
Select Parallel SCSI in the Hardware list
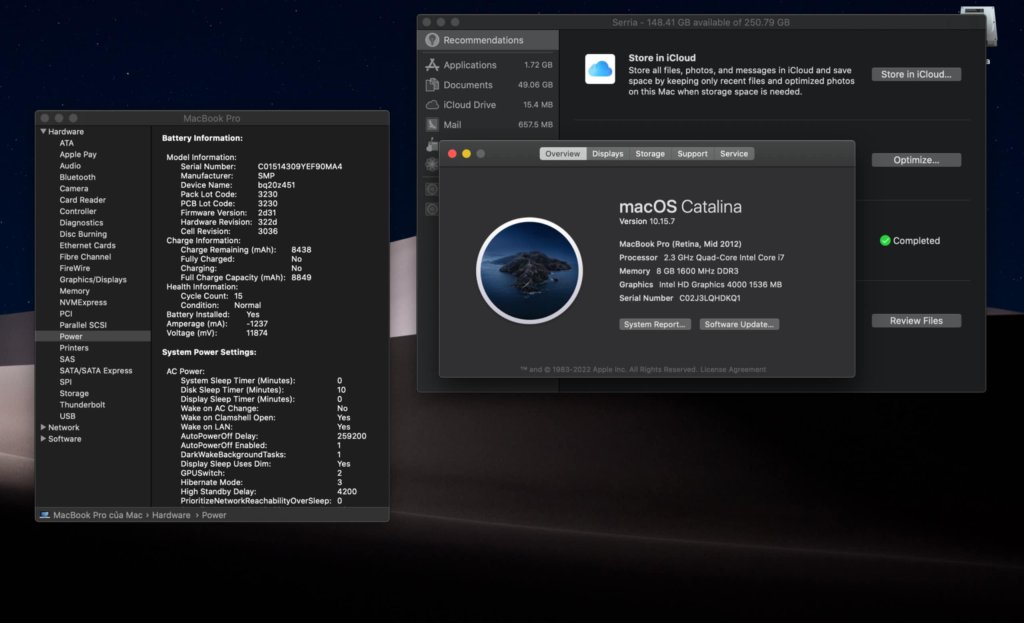[x=83, y=325]
